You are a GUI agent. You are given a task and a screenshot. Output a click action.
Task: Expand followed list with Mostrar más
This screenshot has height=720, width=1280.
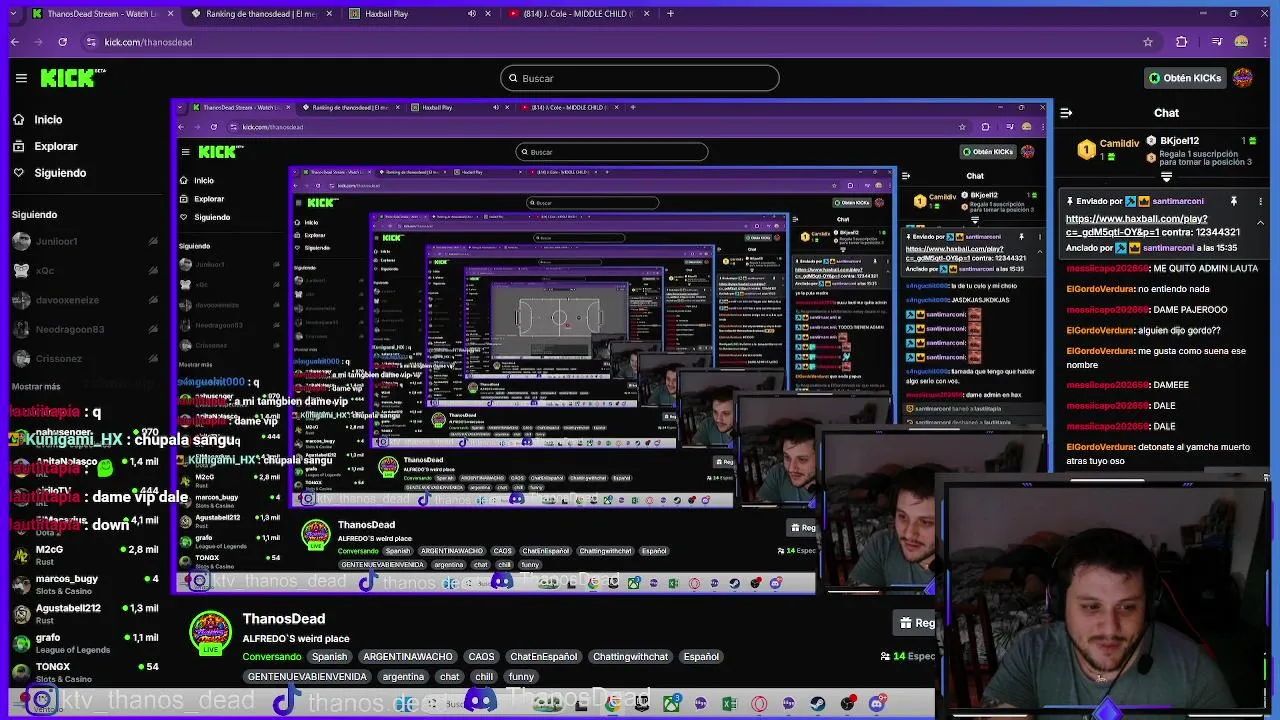click(36, 386)
